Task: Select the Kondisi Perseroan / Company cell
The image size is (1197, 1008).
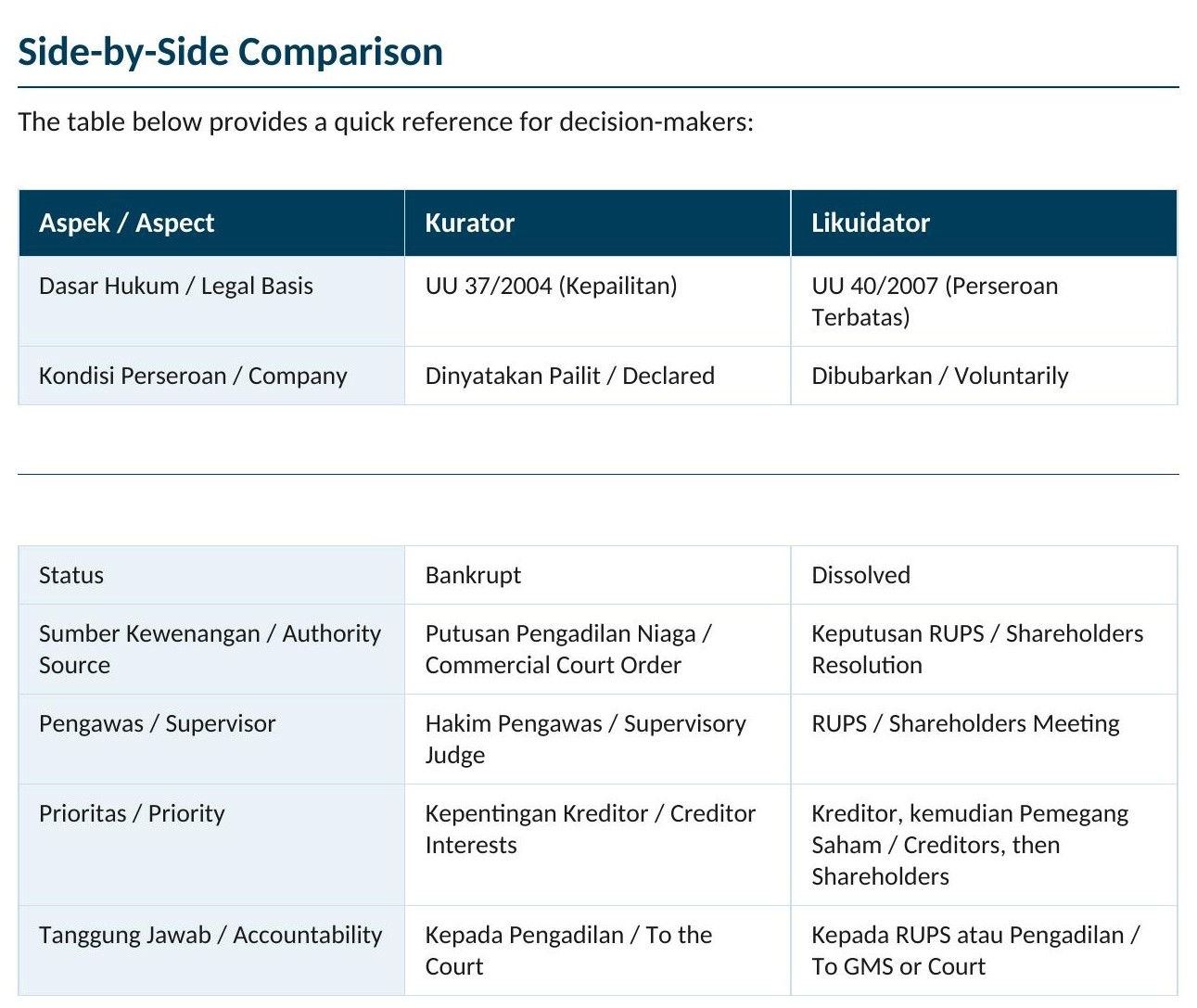Action: (x=193, y=376)
